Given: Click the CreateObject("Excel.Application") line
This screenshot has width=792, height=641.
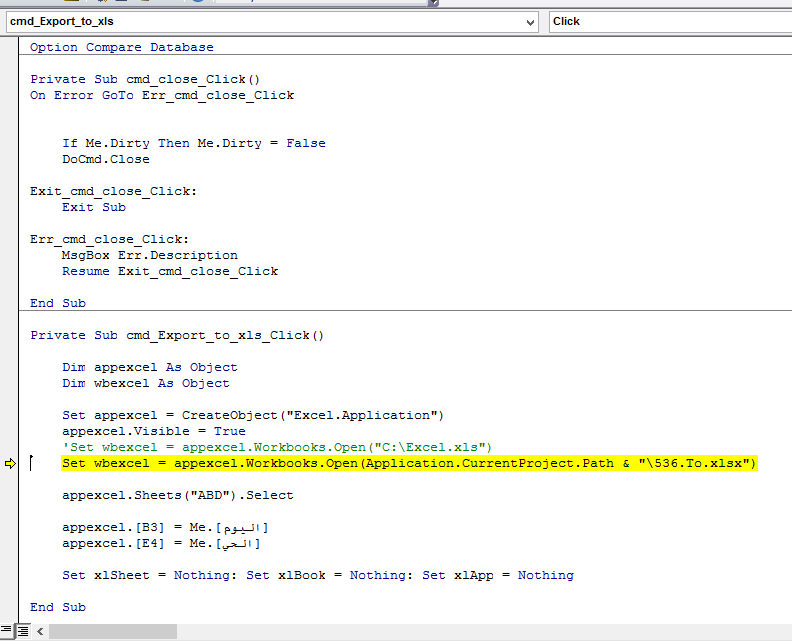Looking at the screenshot, I should (253, 415).
